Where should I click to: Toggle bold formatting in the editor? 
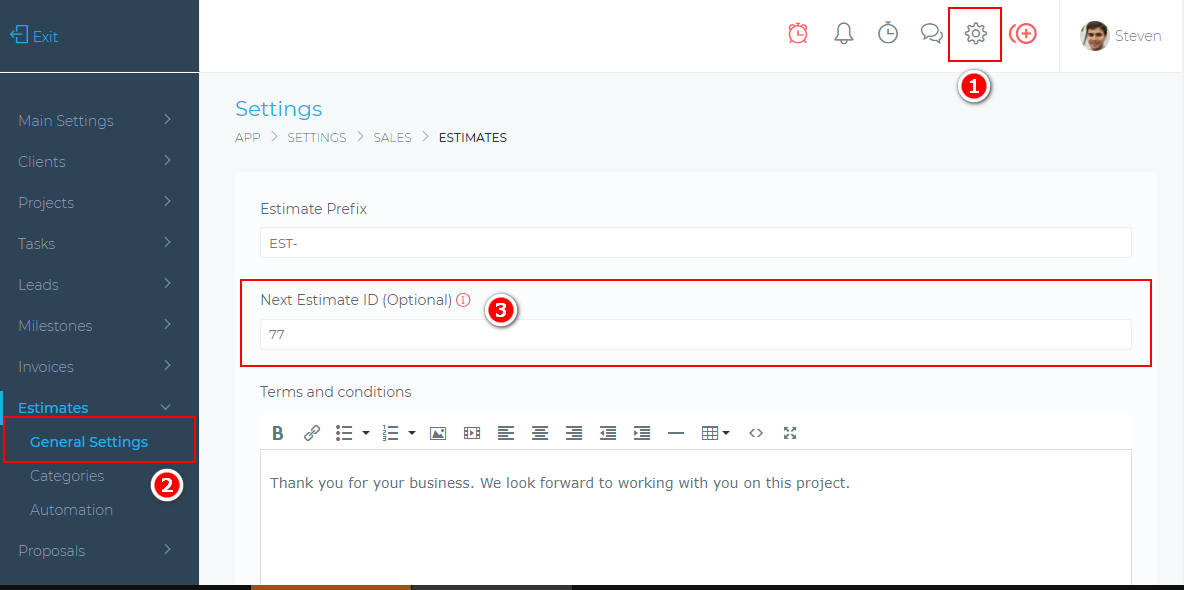point(277,432)
